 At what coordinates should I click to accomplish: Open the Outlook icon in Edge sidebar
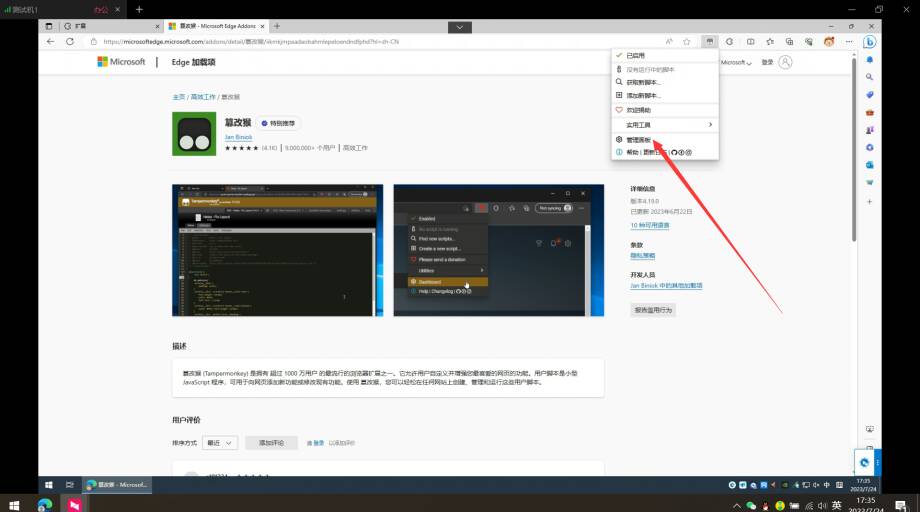(x=870, y=165)
